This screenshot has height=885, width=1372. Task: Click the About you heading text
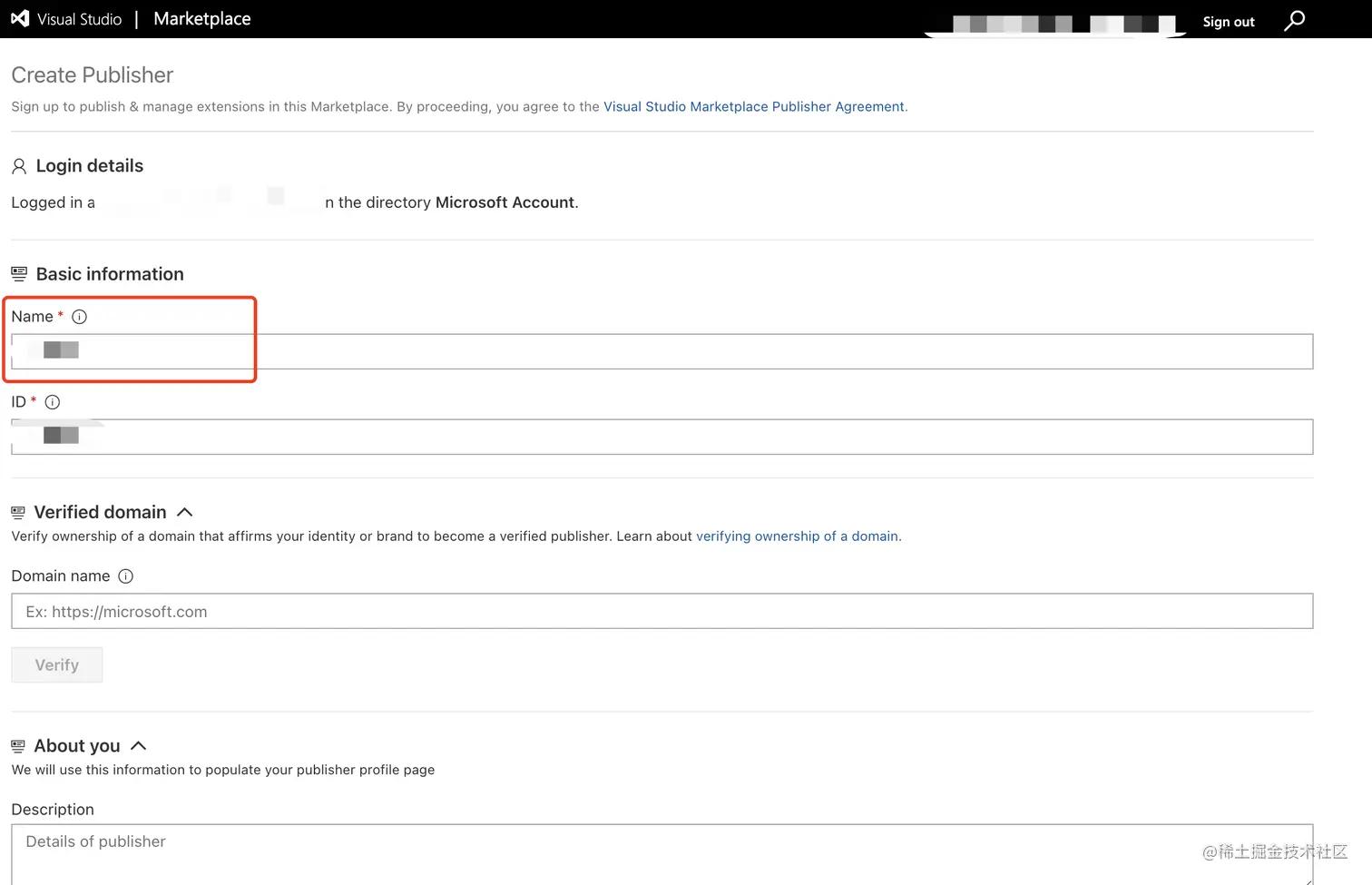pos(77,746)
